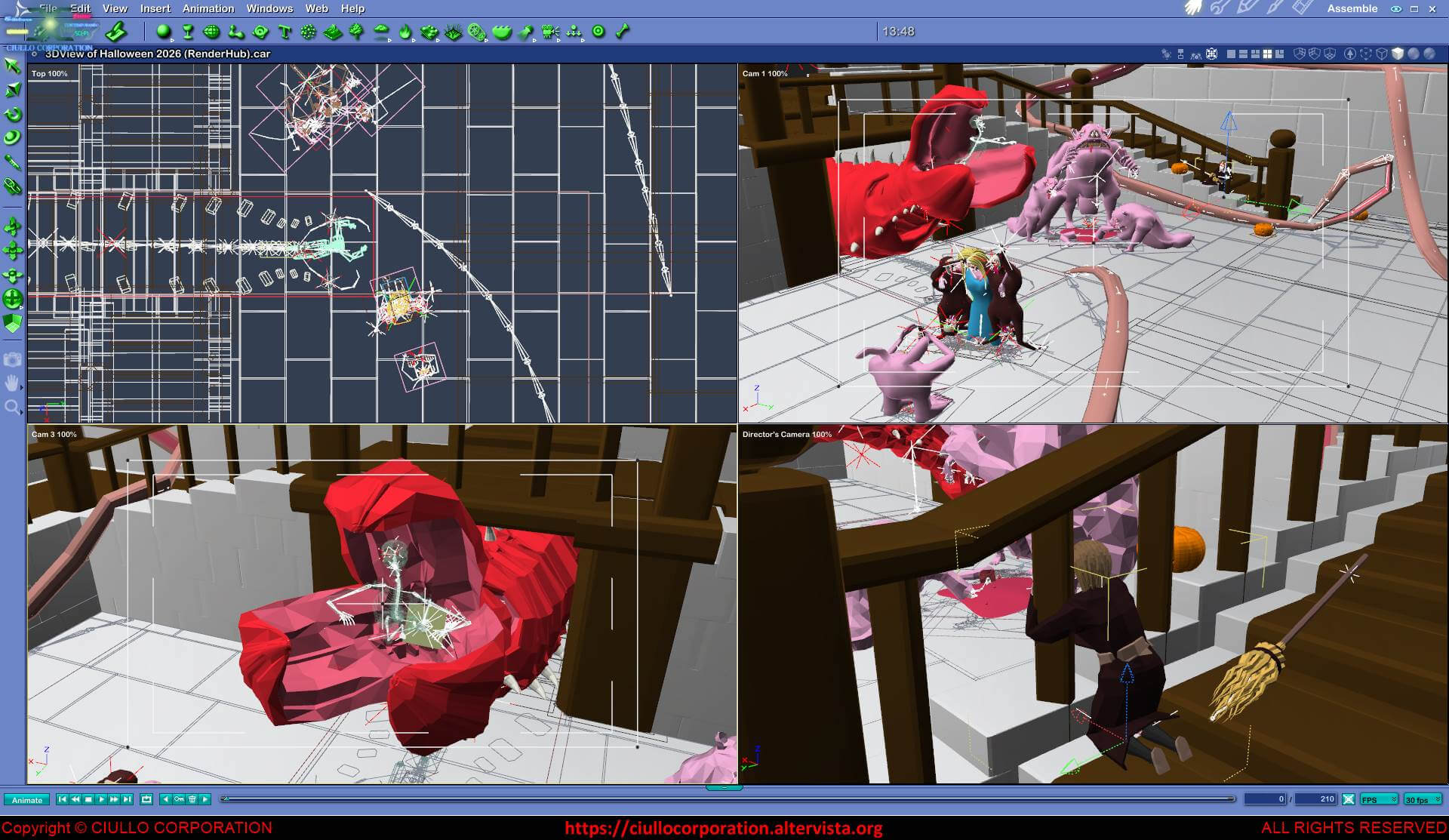Viewport: 1449px width, 840px height.
Task: Open the Windows menu
Action: (x=269, y=8)
